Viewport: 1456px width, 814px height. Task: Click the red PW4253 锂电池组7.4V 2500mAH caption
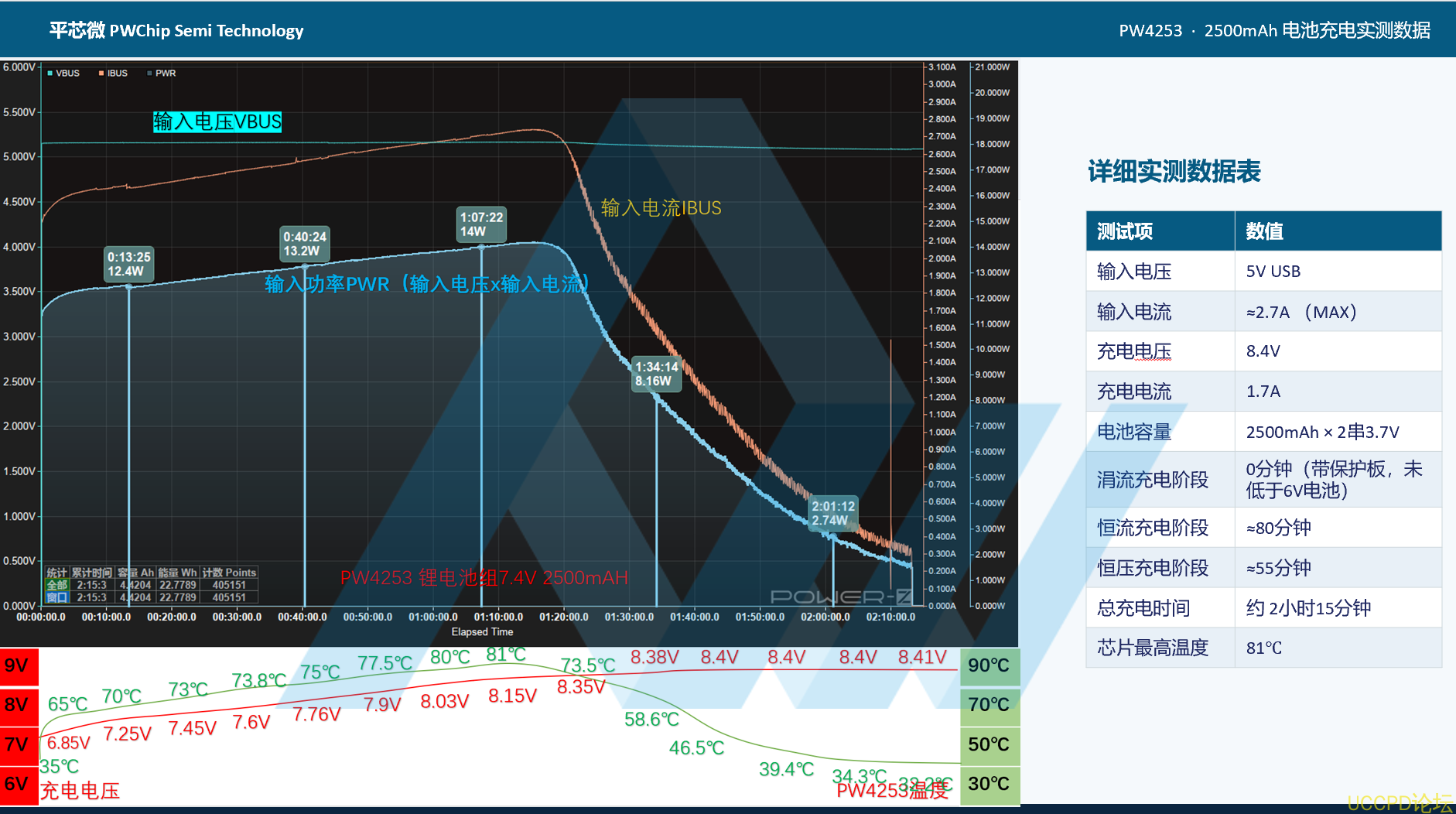click(x=484, y=578)
